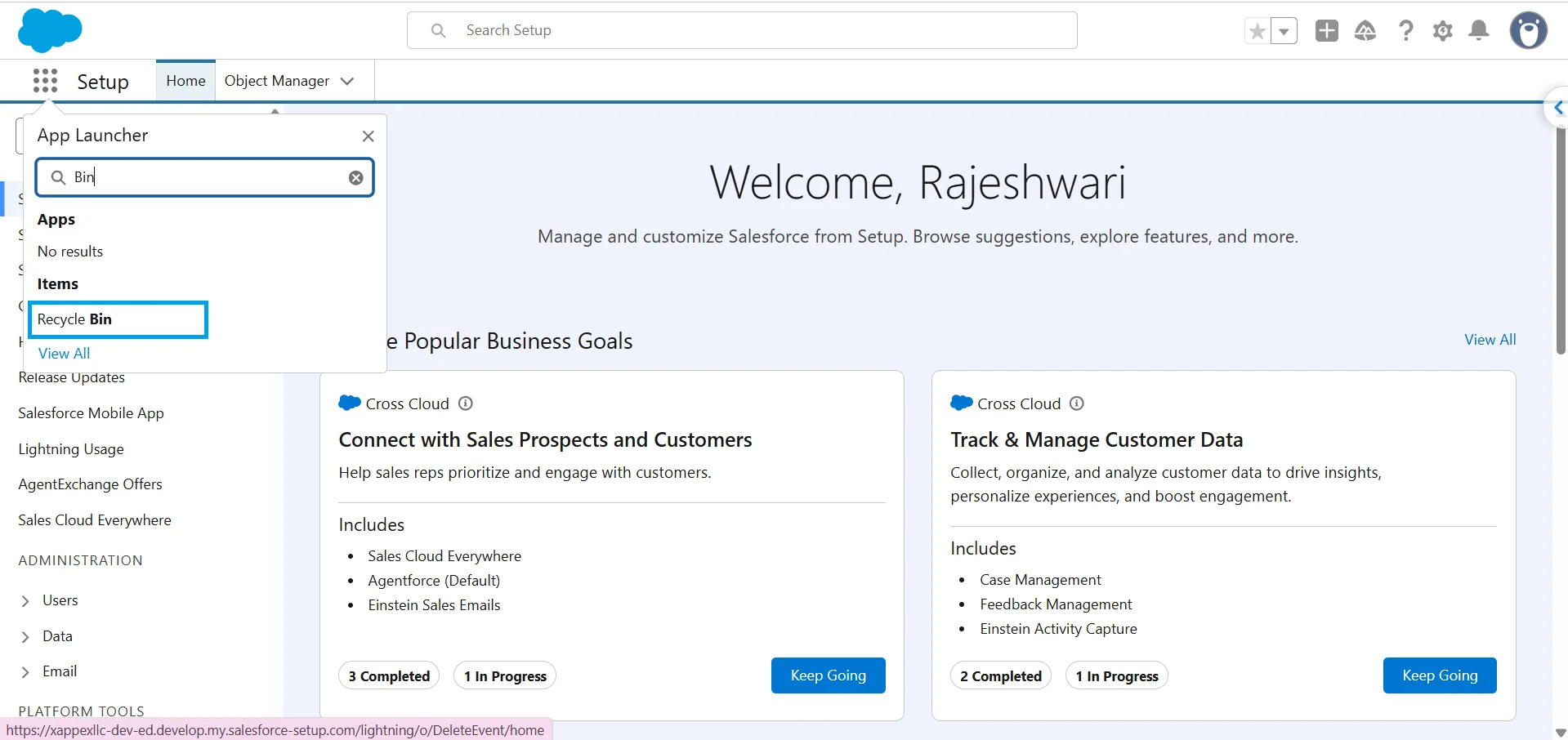Open Sales Cloud Everywhere sidebar item
This screenshot has height=740, width=1568.
95,520
